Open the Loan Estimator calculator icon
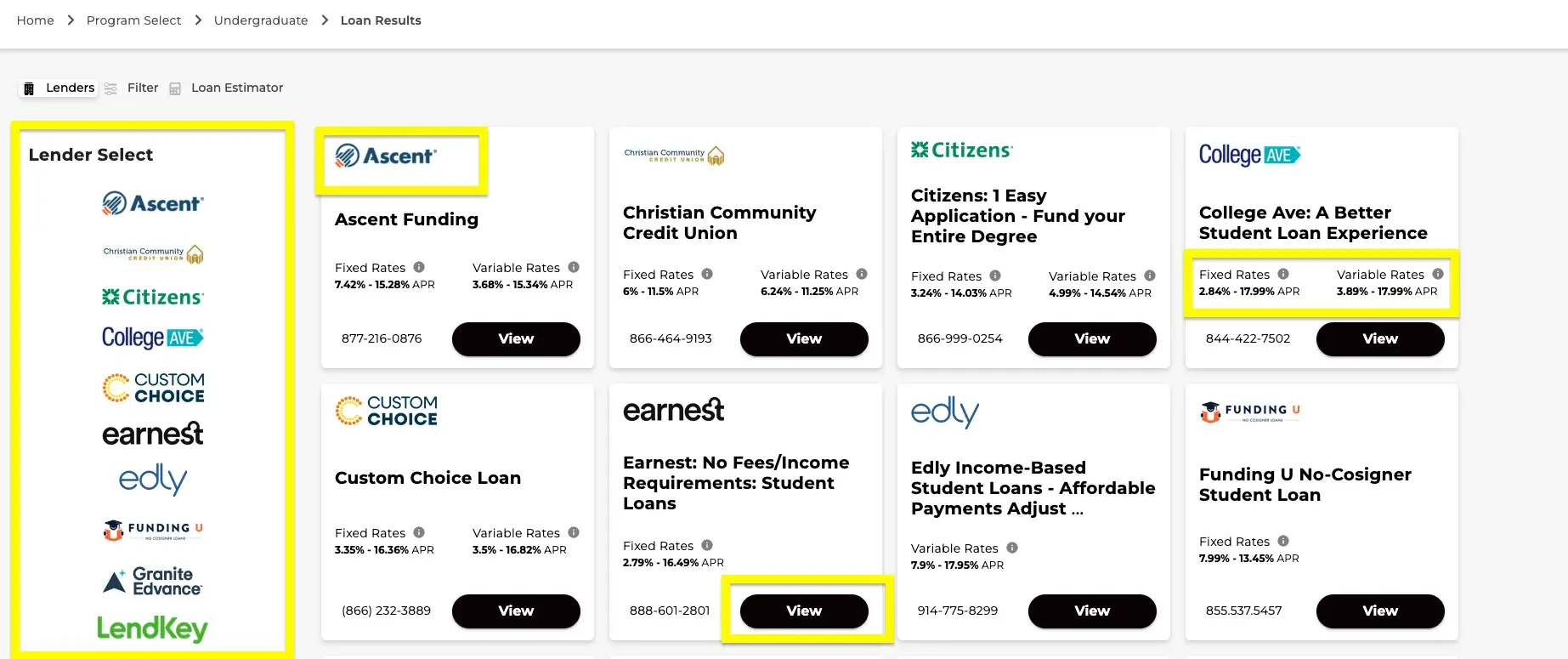This screenshot has width=1568, height=659. [x=174, y=88]
